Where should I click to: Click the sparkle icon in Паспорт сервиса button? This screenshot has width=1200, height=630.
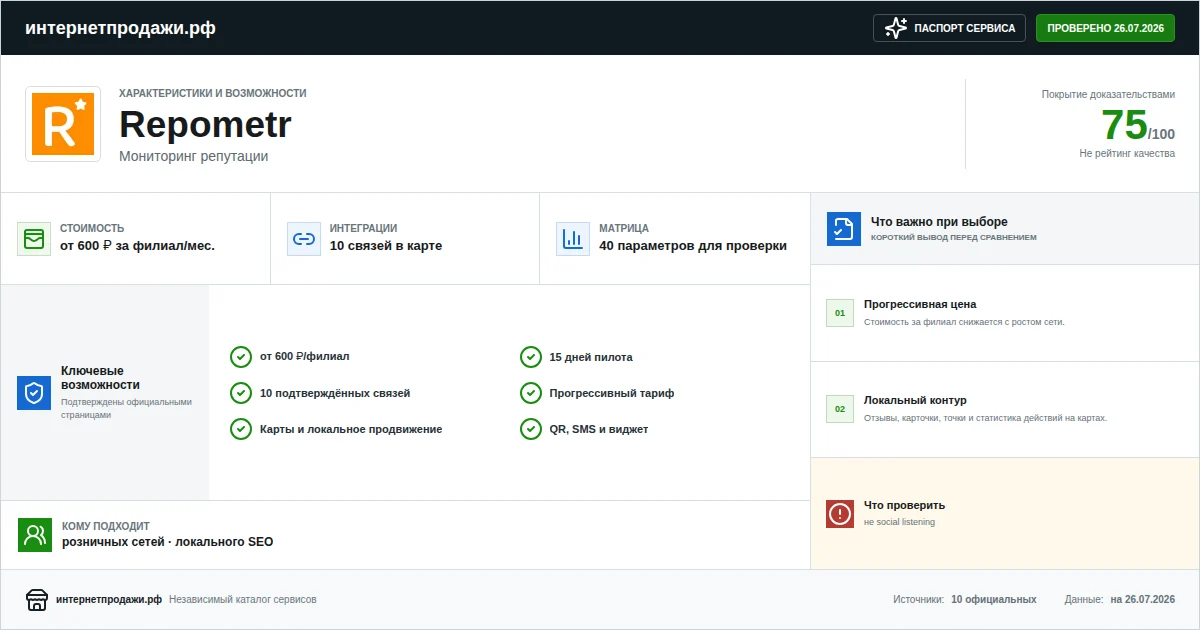point(896,28)
